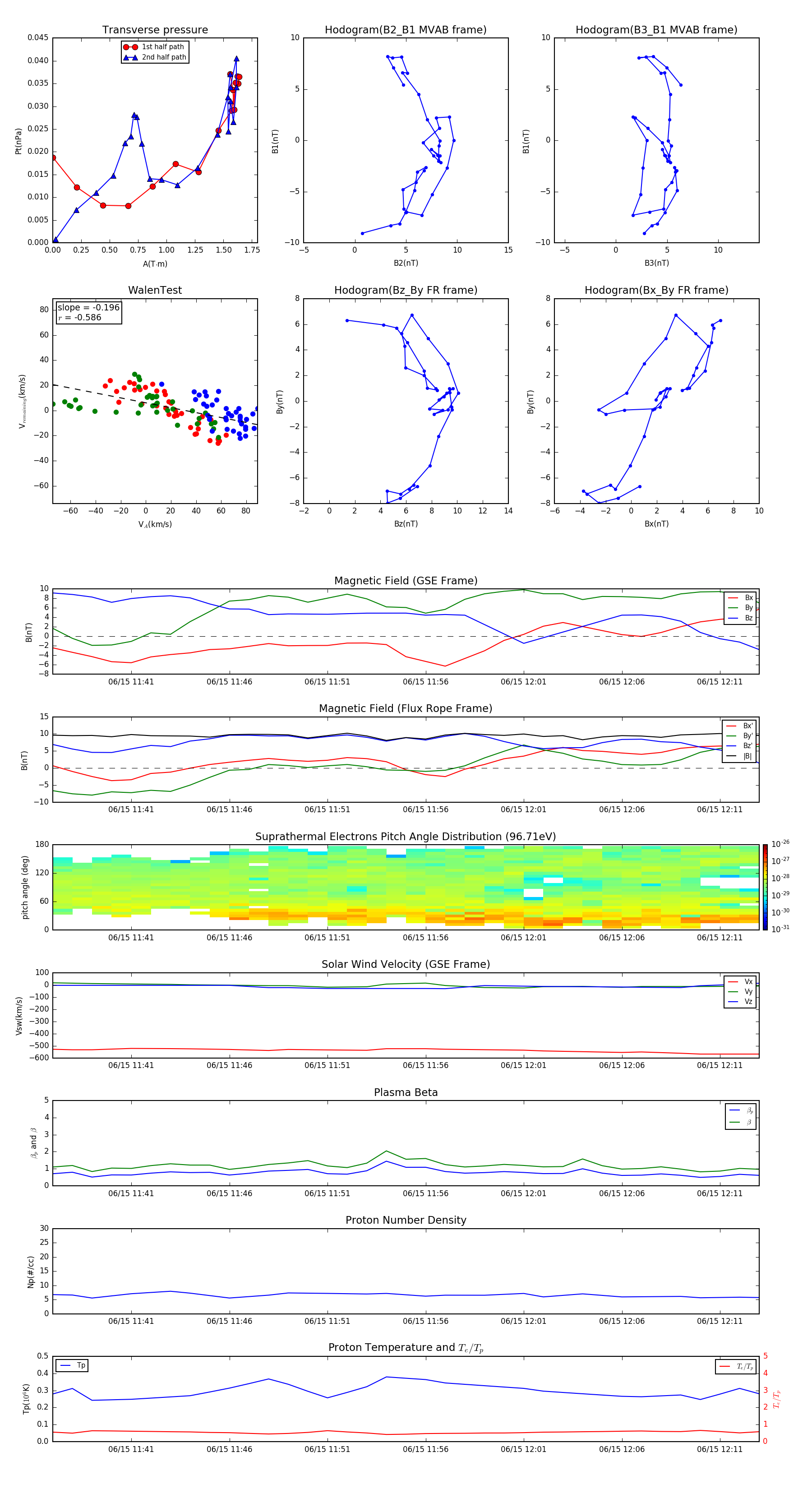Click the '2nd half path' legend entry
Image resolution: width=812 pixels, height=1489 pixels.
(x=155, y=57)
